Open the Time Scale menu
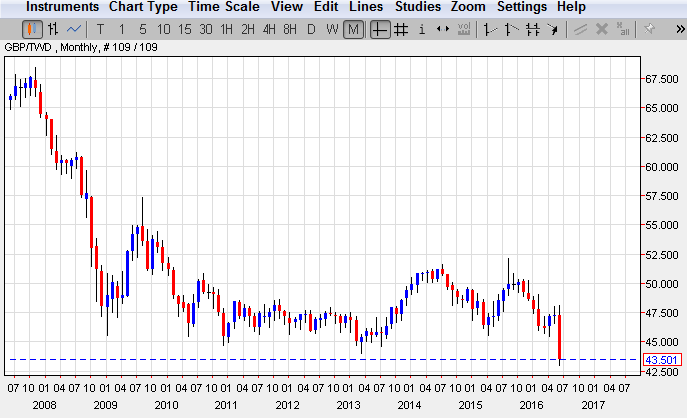This screenshot has height=418, width=689. [x=224, y=7]
